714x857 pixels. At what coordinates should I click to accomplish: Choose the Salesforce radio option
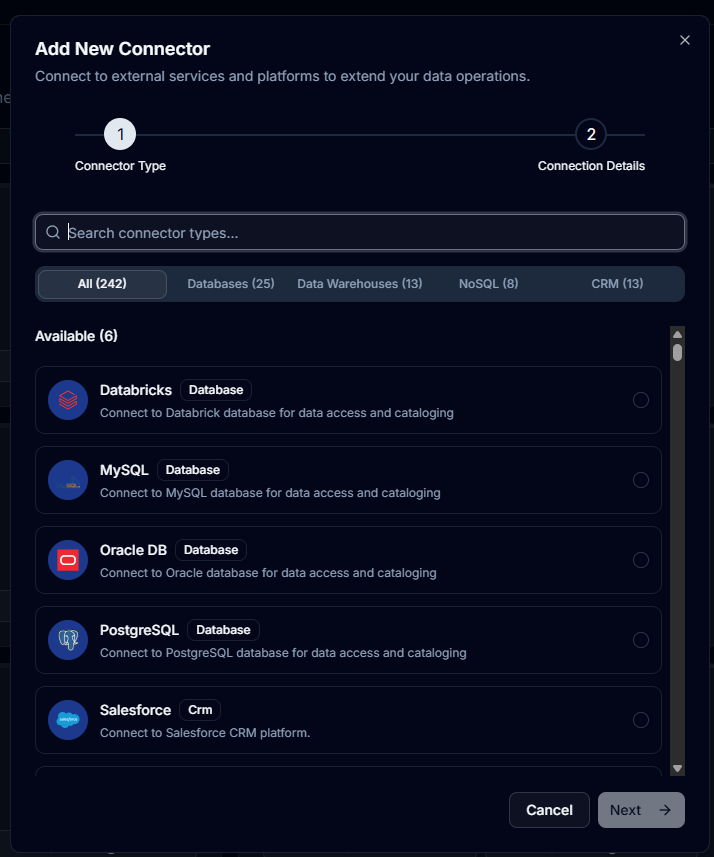(x=641, y=720)
